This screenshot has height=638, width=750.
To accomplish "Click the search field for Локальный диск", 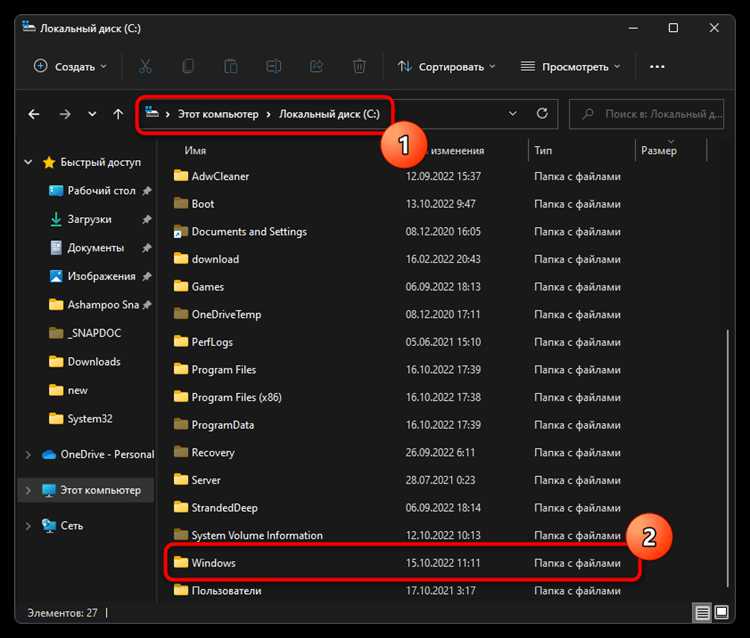I will click(647, 114).
